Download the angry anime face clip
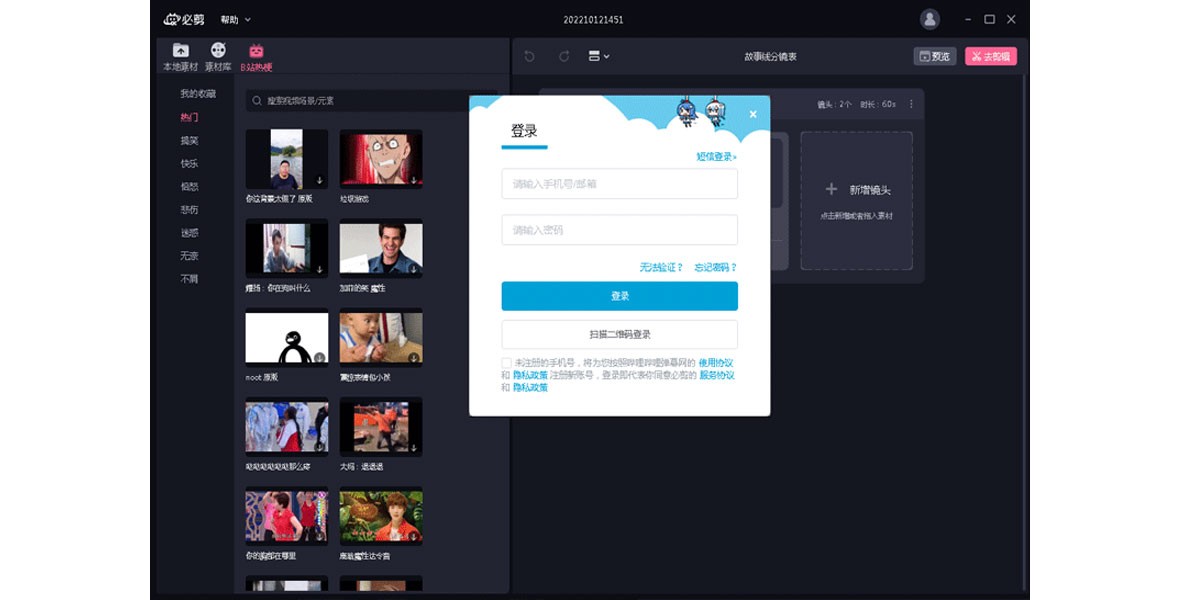Viewport: 1200px width, 600px height. click(x=413, y=181)
